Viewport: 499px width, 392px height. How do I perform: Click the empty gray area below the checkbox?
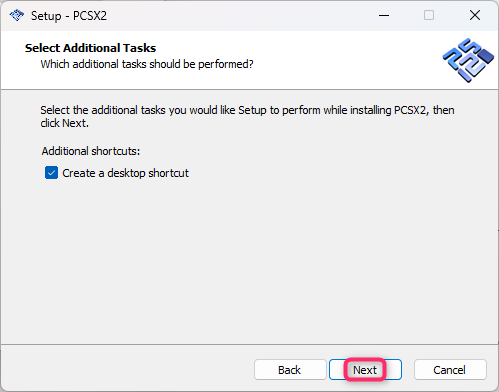(x=249, y=260)
